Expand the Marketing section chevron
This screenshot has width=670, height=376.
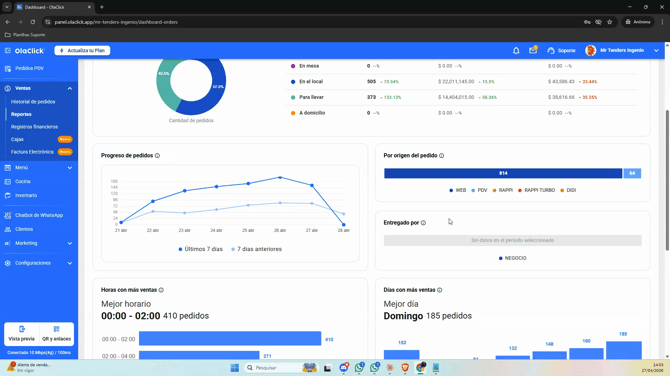pos(70,244)
